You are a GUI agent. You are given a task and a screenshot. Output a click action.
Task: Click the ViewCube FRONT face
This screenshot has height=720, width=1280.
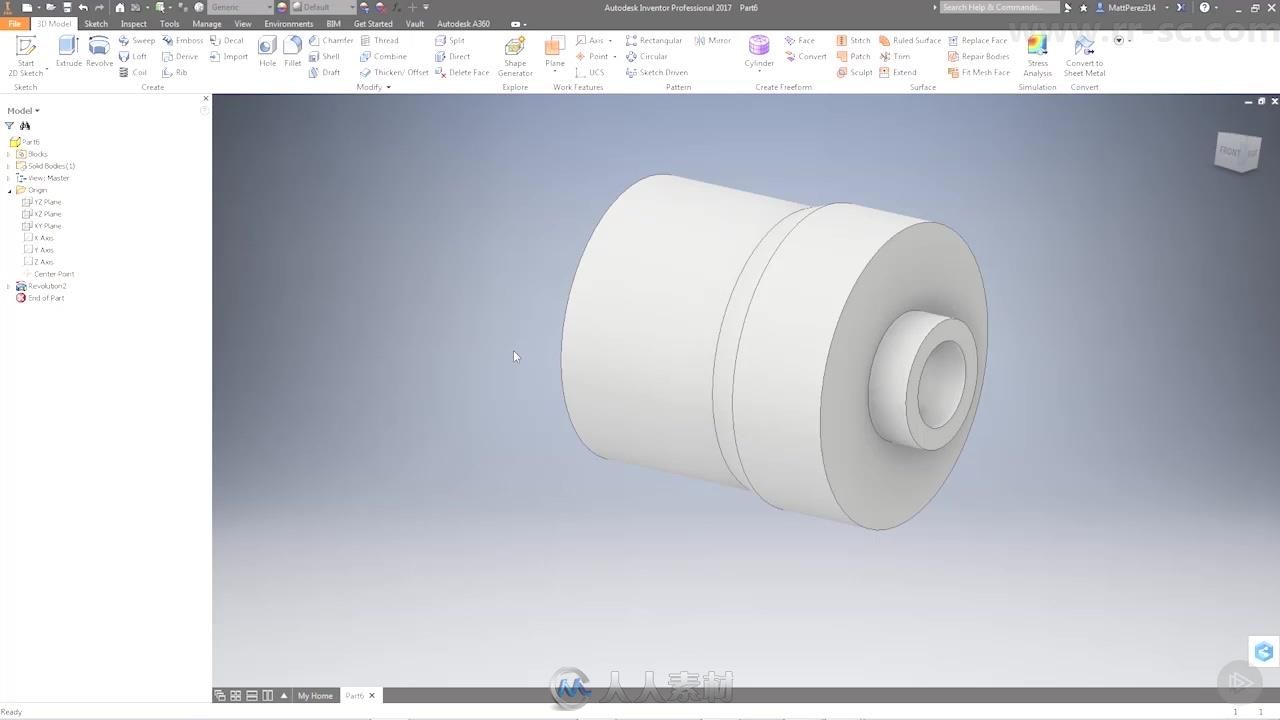[x=1230, y=152]
